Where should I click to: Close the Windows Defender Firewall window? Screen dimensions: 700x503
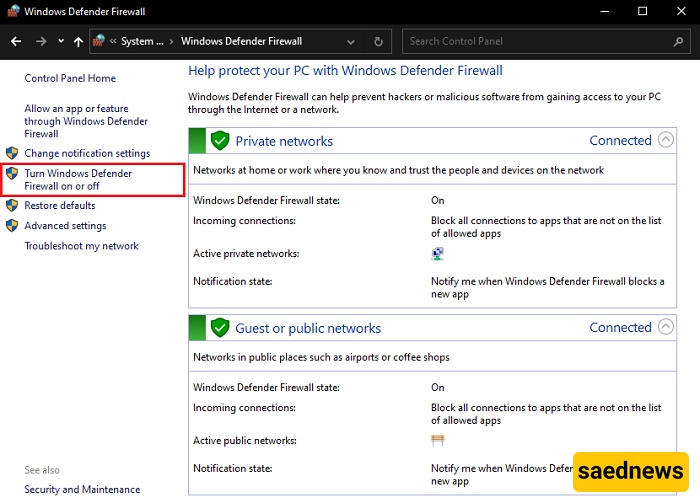(681, 11)
